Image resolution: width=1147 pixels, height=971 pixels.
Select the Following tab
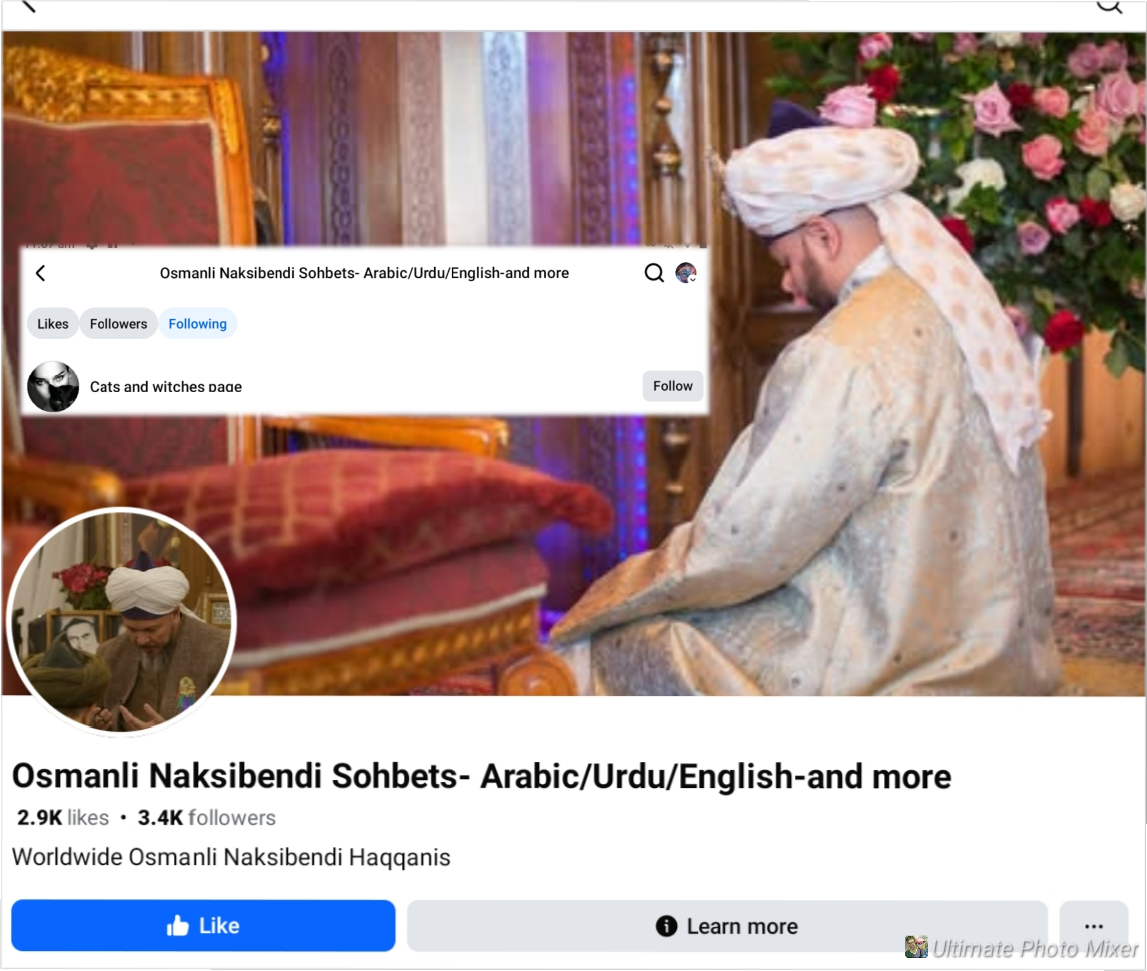(198, 323)
